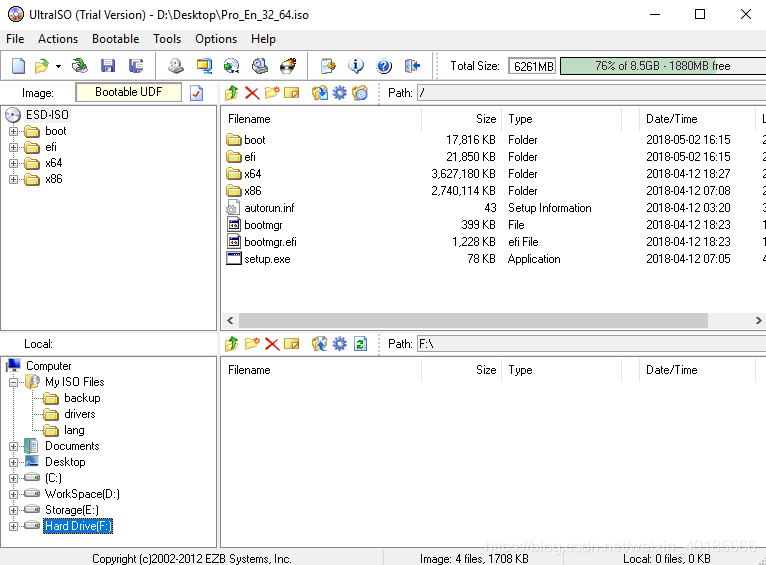Click the image properties checkmark icon
766x565 pixels.
(196, 93)
